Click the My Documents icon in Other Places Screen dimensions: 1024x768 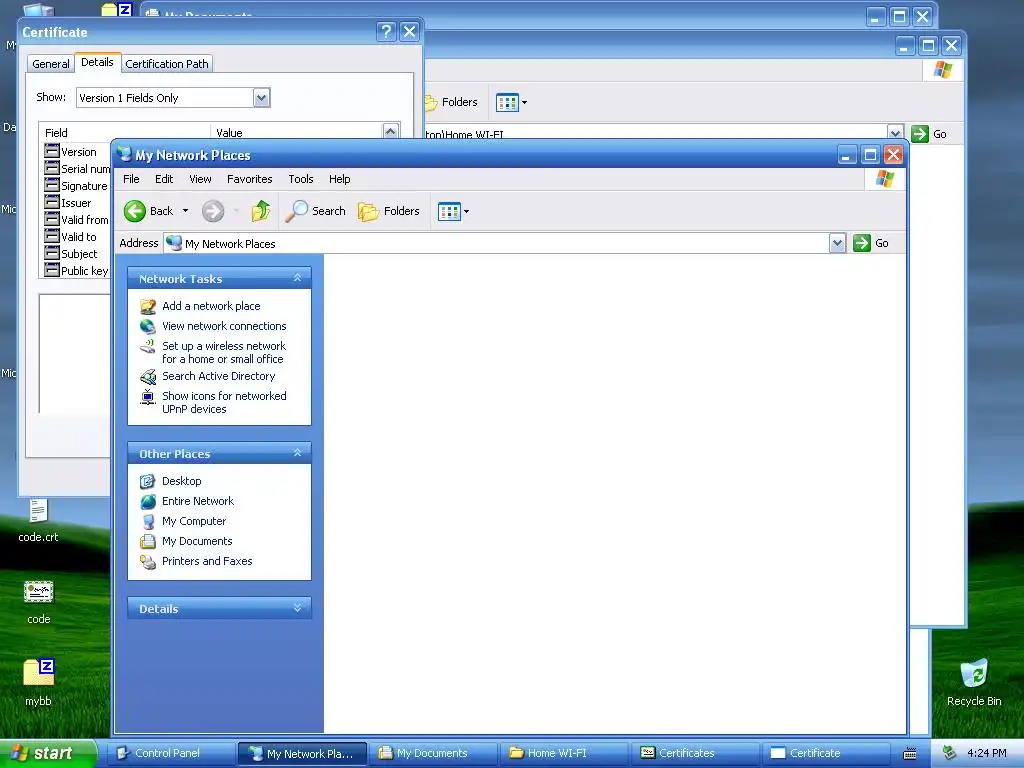(148, 541)
